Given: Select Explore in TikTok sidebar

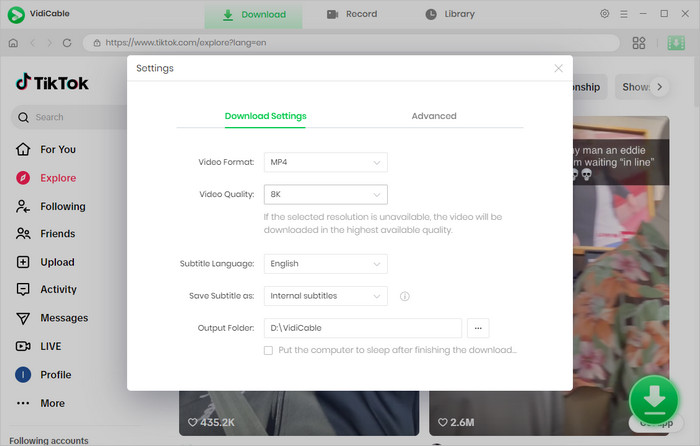Looking at the screenshot, I should [x=46, y=178].
